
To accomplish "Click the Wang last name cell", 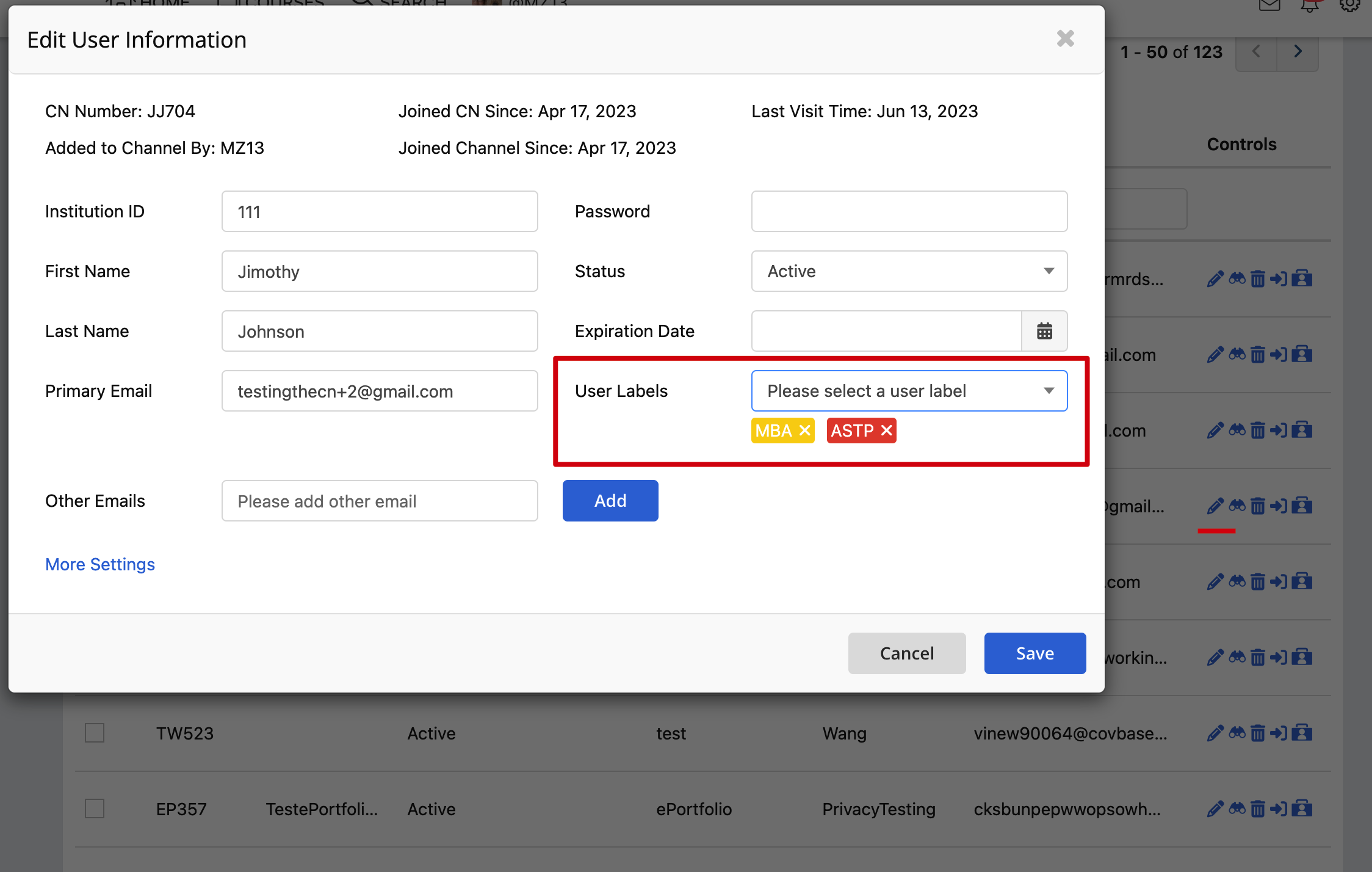I will pyautogui.click(x=844, y=733).
